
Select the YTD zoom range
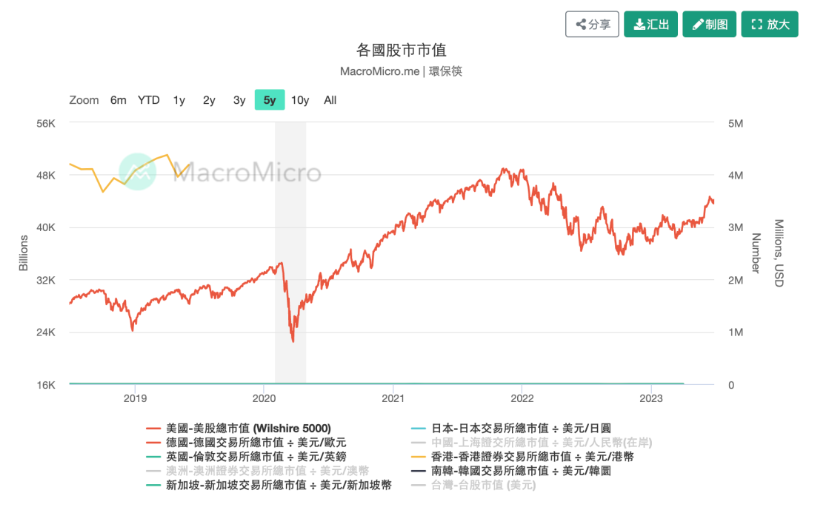click(148, 100)
